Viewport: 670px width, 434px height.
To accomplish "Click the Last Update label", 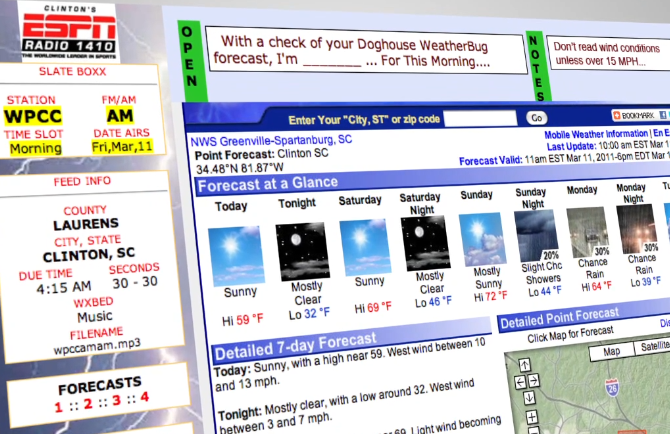I will coord(571,147).
